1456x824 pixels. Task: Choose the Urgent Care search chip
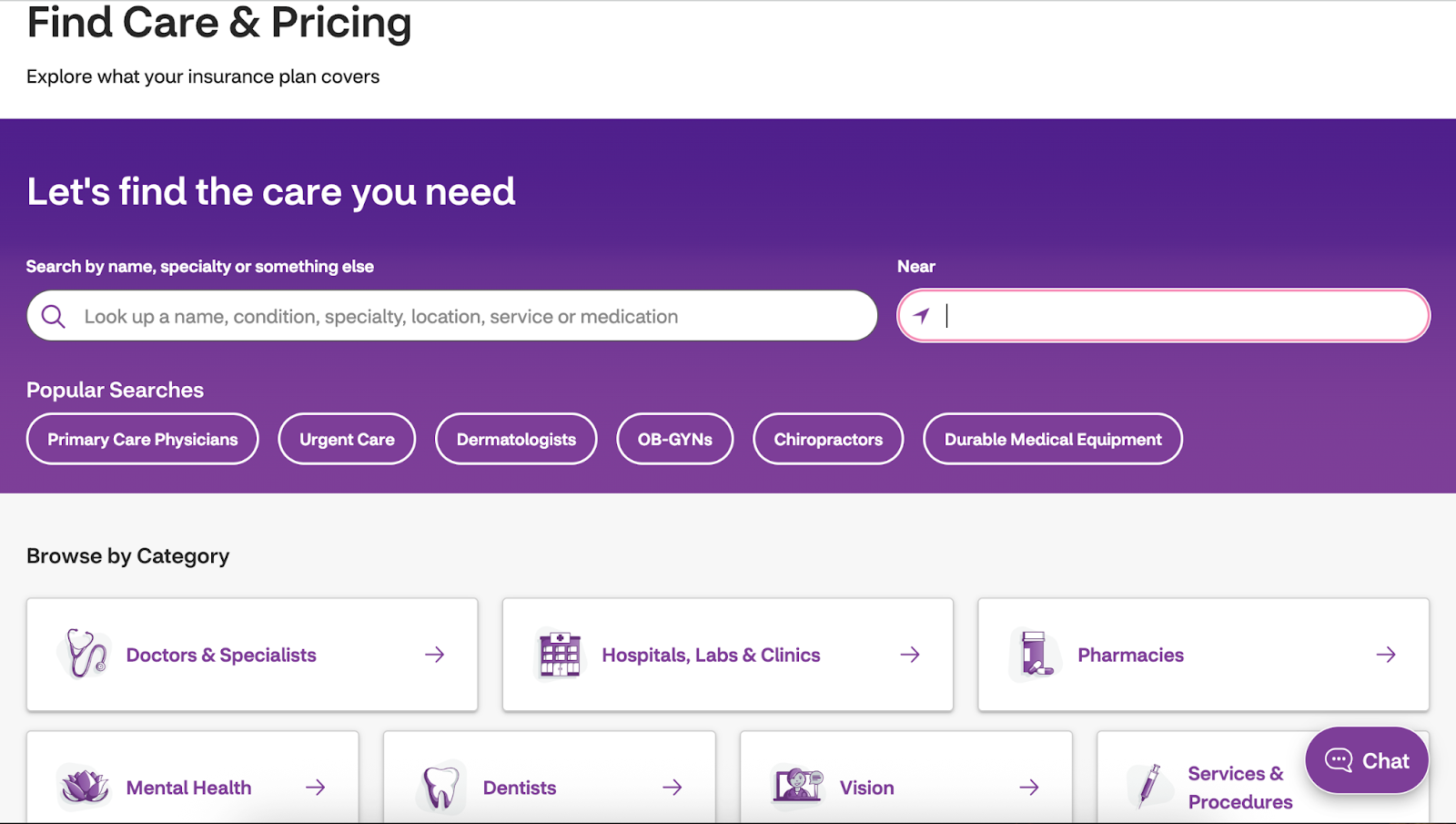[347, 440]
